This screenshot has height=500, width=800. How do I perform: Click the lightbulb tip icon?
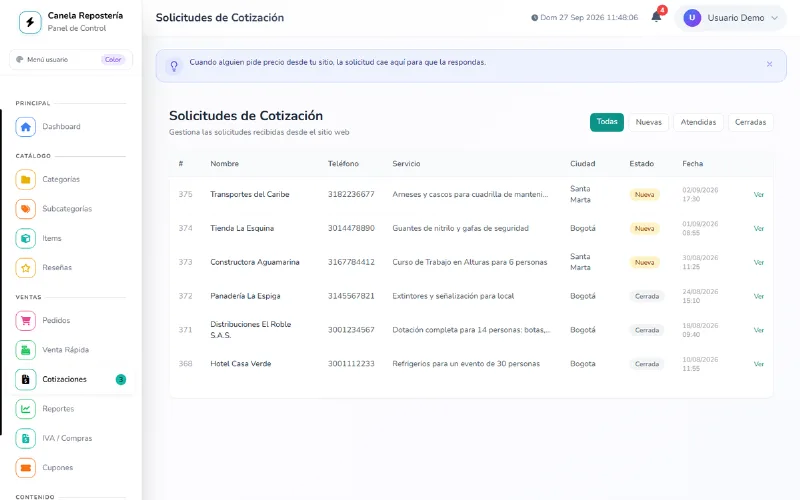174,66
